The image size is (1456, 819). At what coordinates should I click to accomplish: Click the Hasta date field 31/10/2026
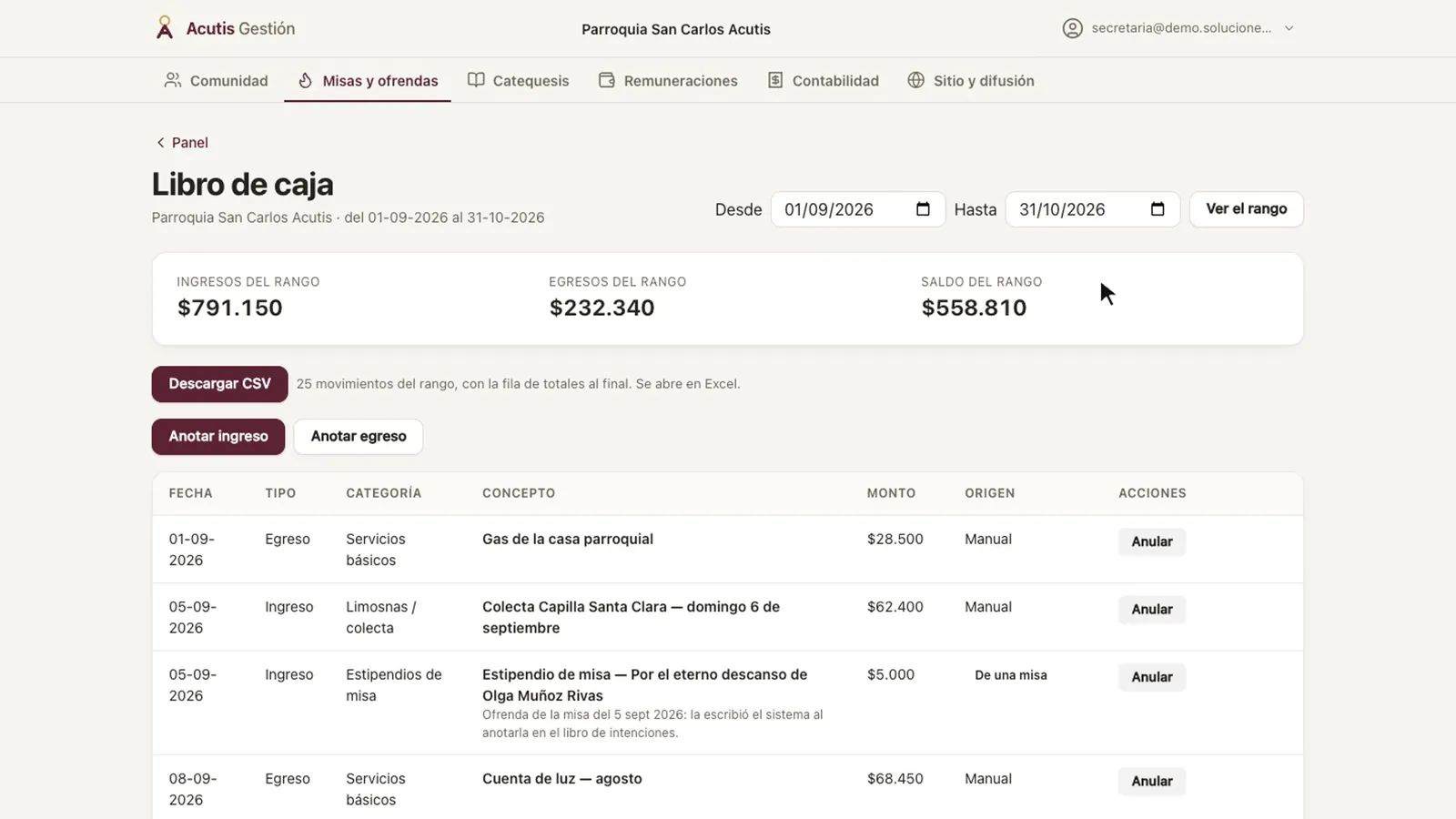click(x=1092, y=209)
